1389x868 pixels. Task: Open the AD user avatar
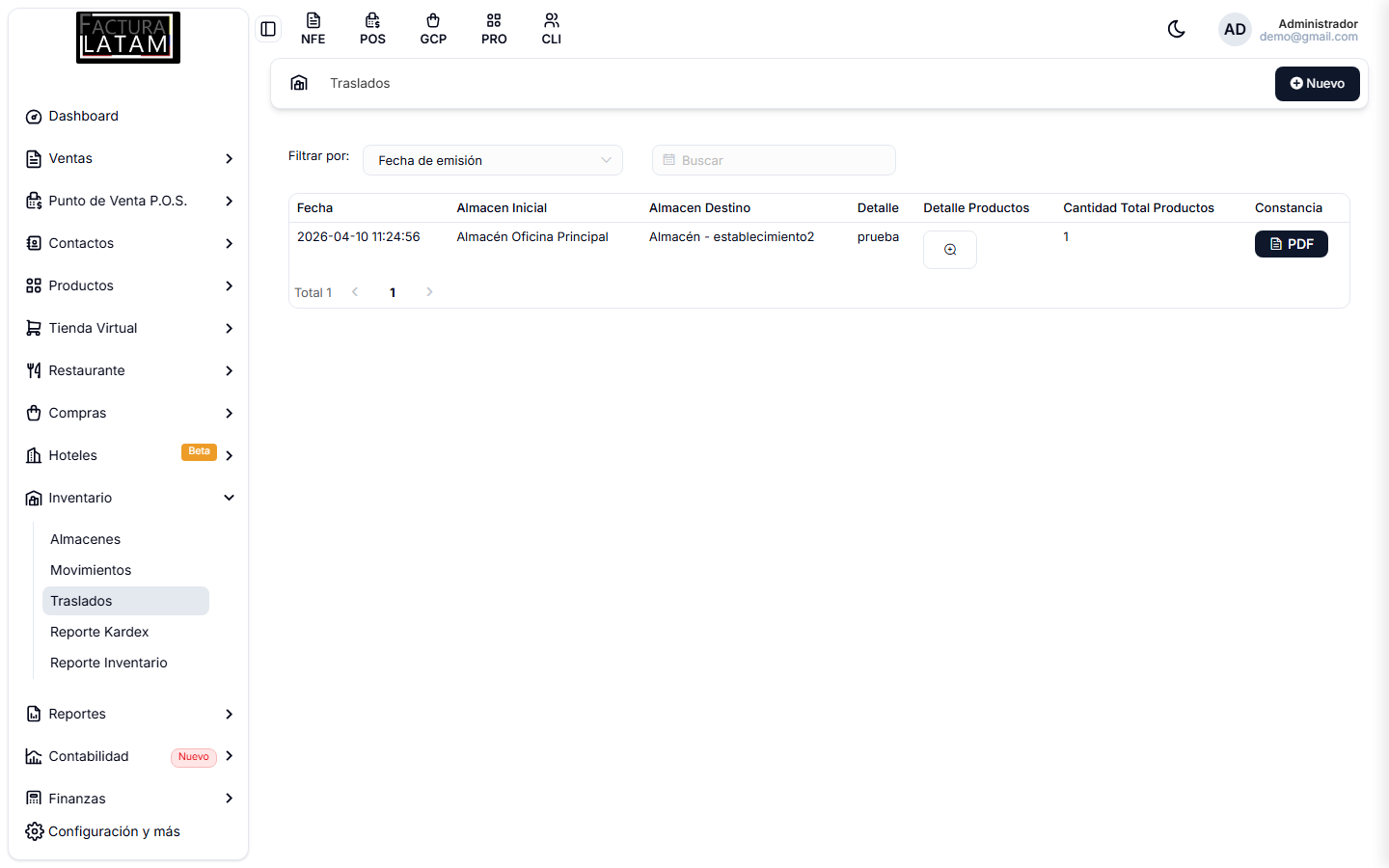click(x=1235, y=30)
